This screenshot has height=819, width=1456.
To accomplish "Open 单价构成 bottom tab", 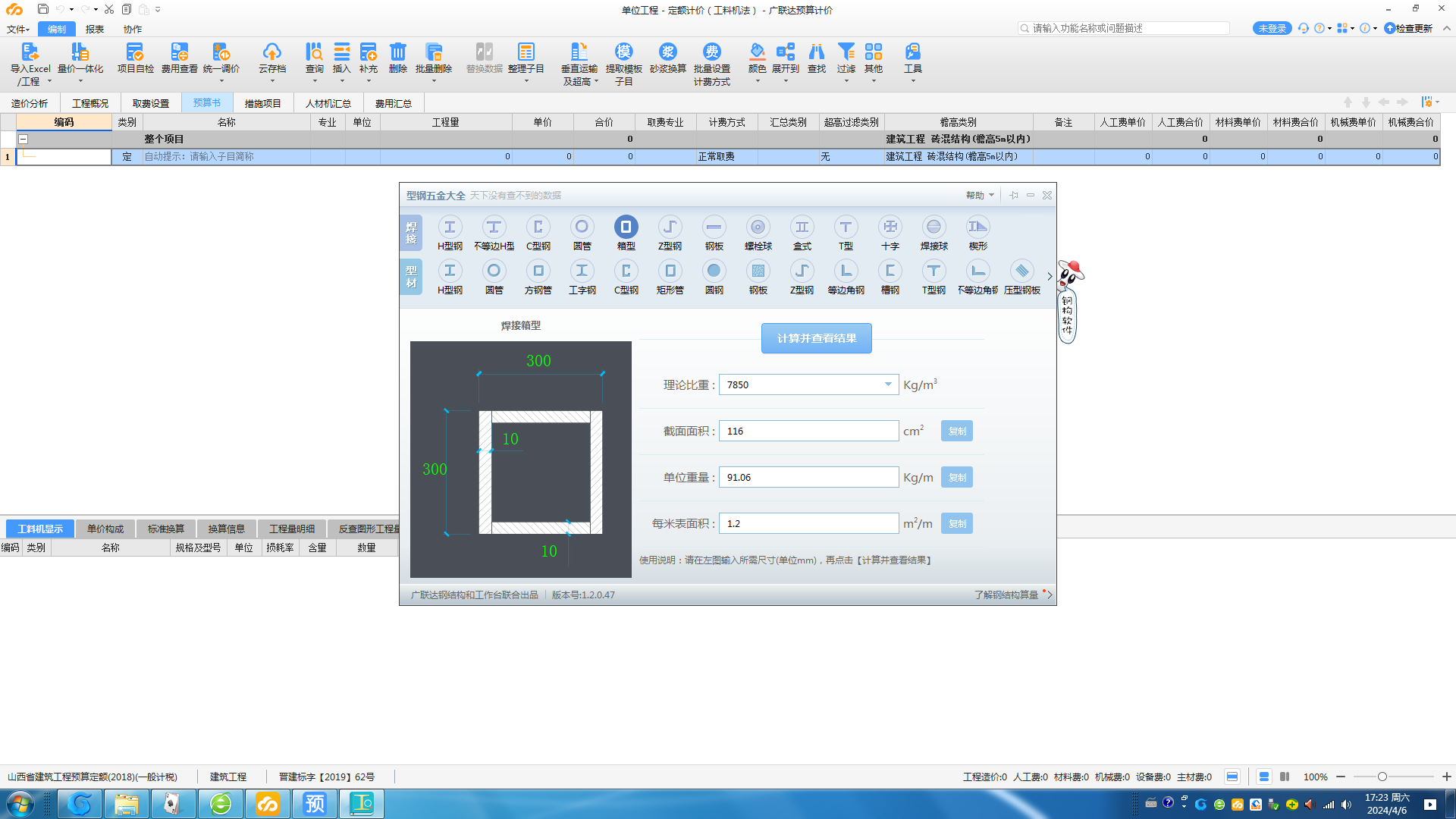I will [x=105, y=529].
